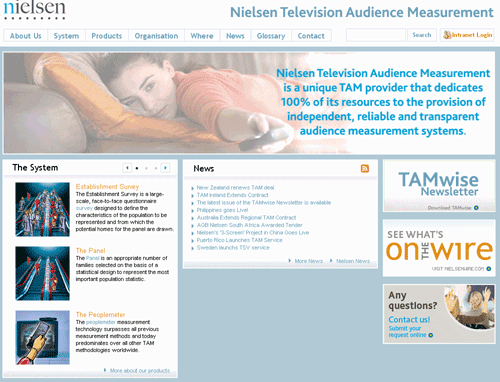The width and height of the screenshot is (500, 382).
Task: Open the Establishment Survey heading link
Action: click(x=107, y=187)
